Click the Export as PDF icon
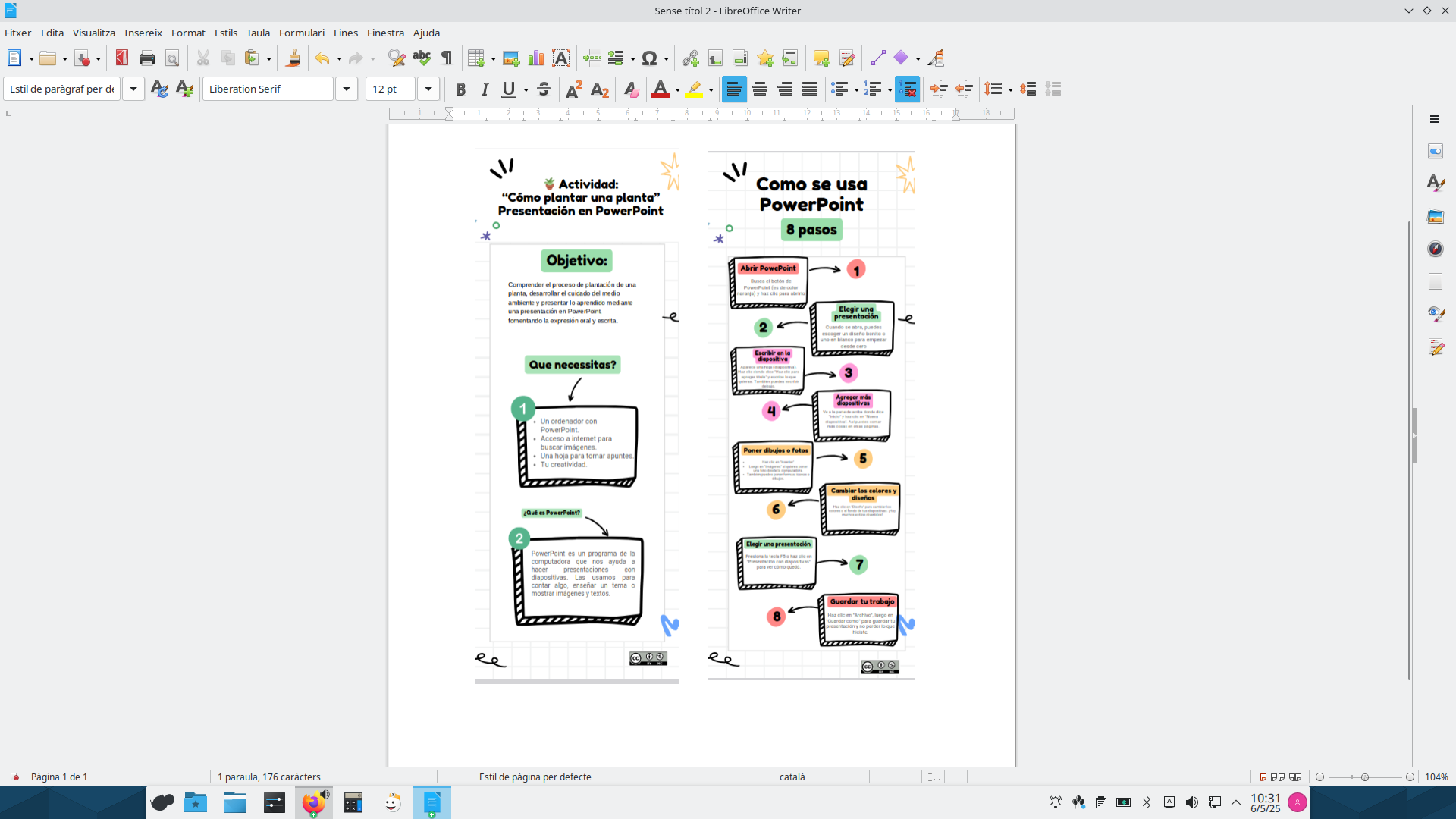The width and height of the screenshot is (1456, 819). [121, 58]
